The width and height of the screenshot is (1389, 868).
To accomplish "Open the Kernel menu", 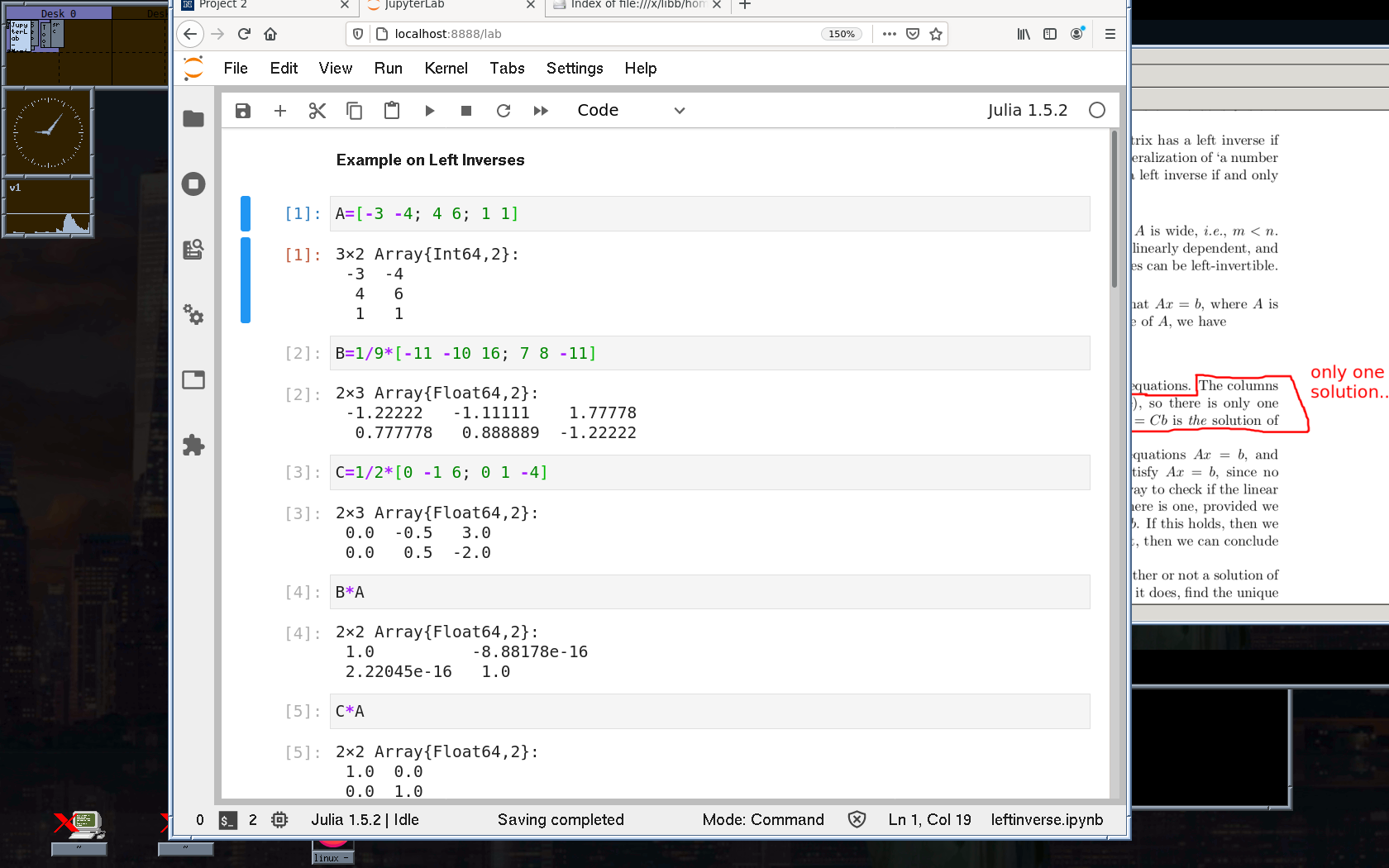I will coord(446,69).
